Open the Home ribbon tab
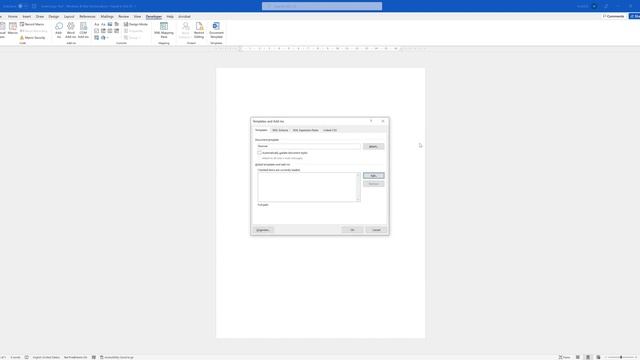640x360 pixels. (x=13, y=16)
